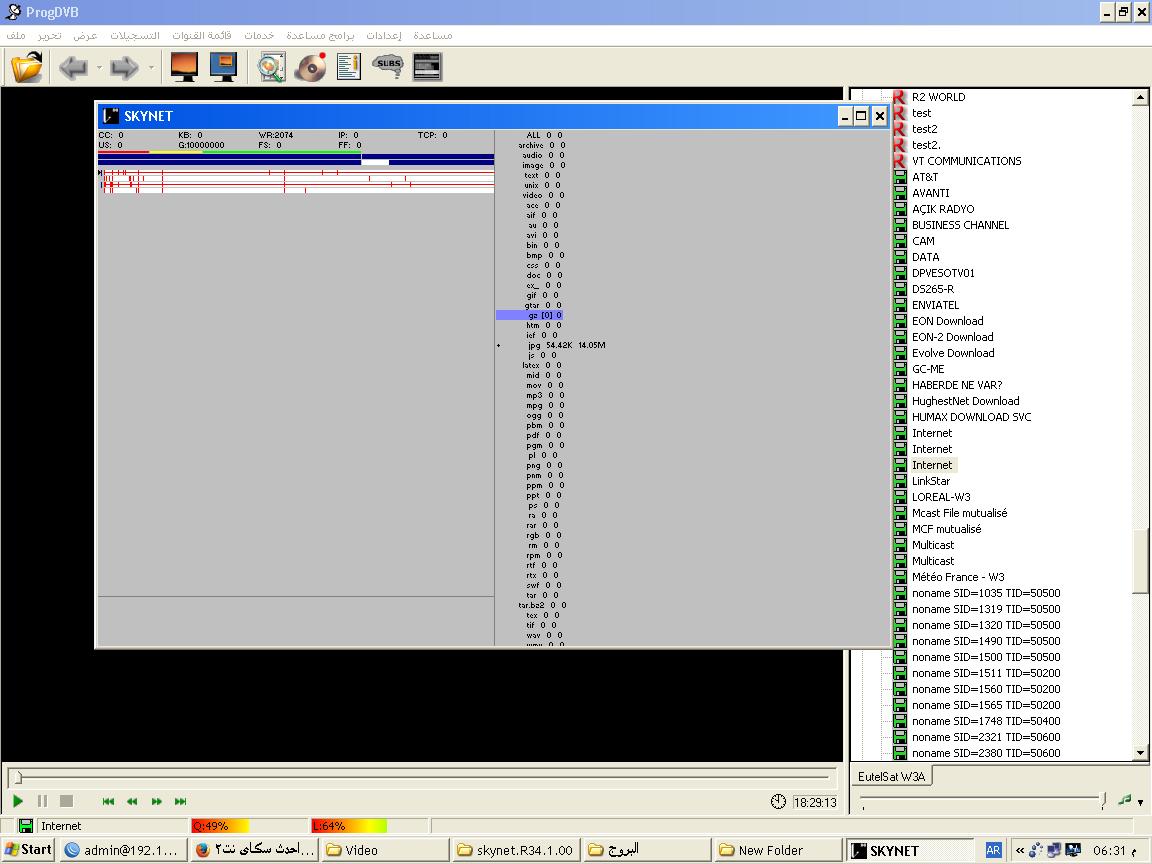Open the برامج مساعدة menu
1152x864 pixels.
tap(320, 35)
